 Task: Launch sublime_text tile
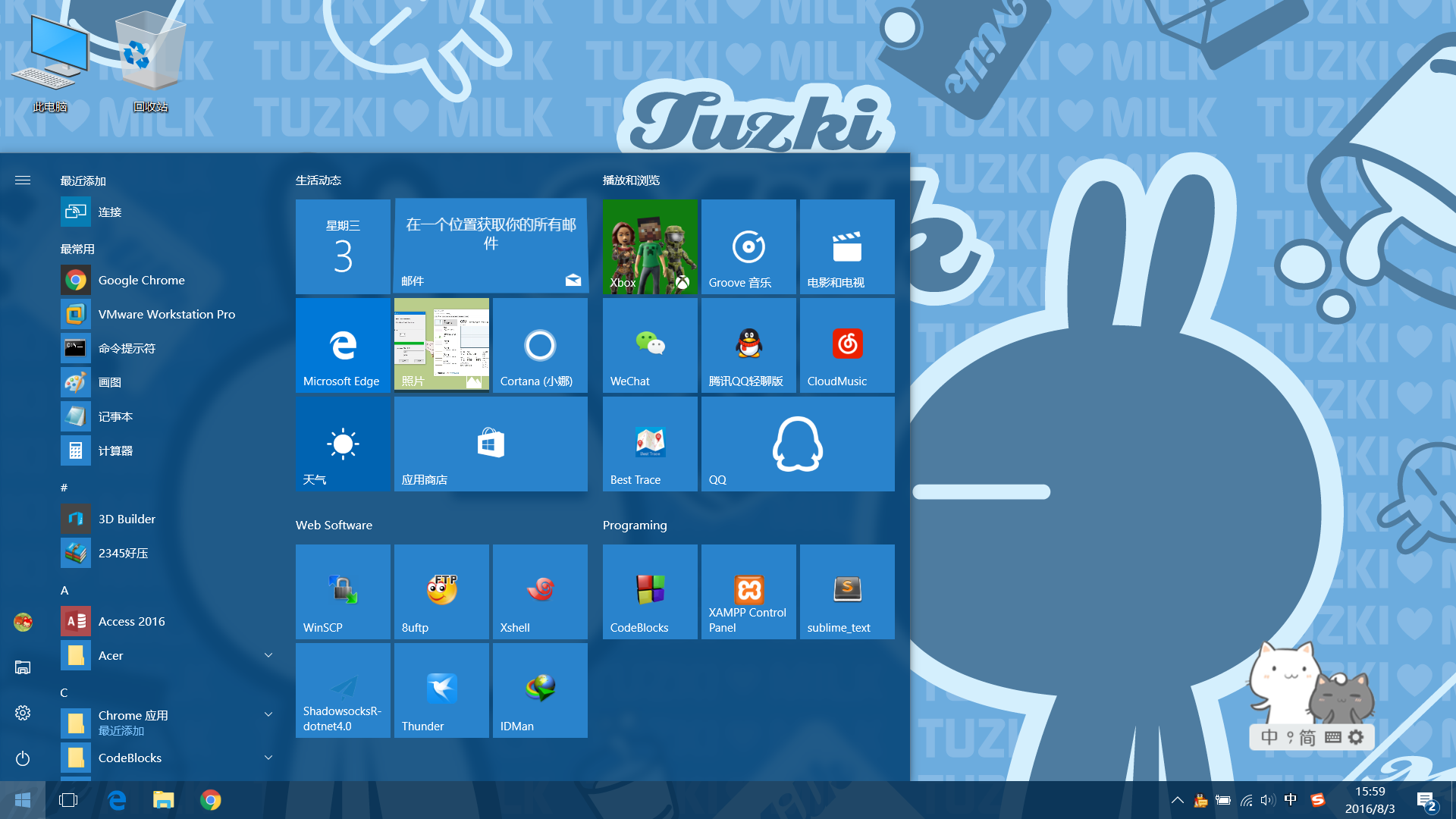847,591
